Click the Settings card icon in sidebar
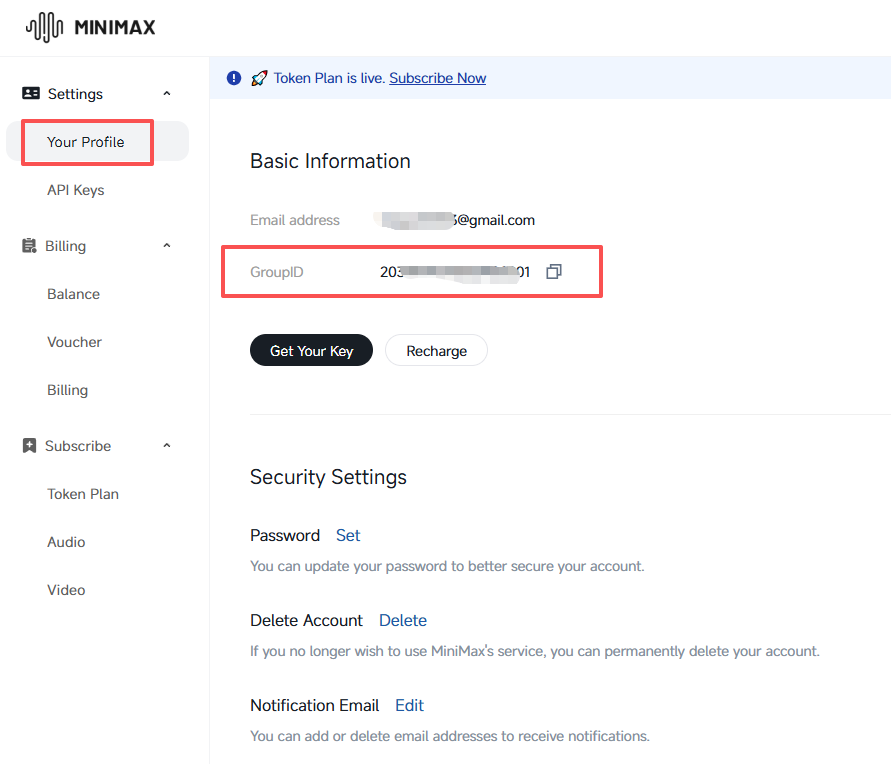Image resolution: width=891 pixels, height=764 pixels. (31, 93)
